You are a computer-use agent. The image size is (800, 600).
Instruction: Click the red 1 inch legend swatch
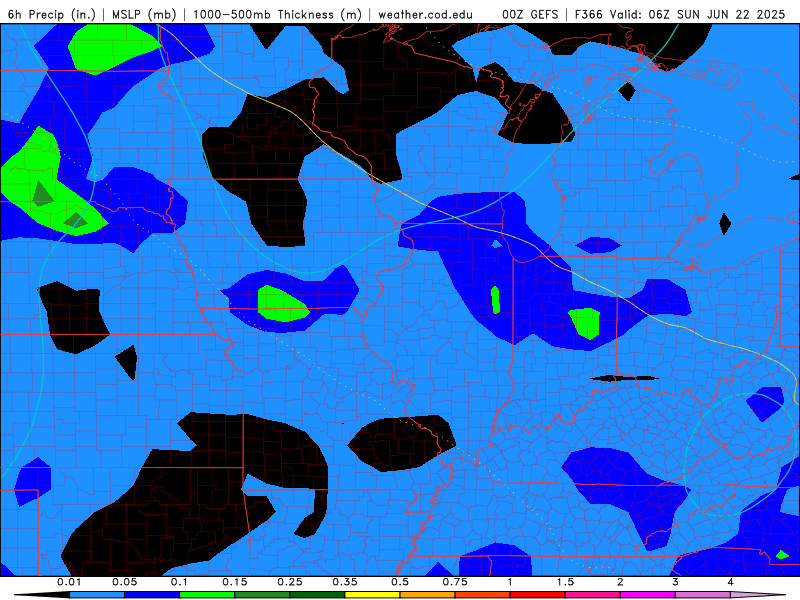[538, 595]
